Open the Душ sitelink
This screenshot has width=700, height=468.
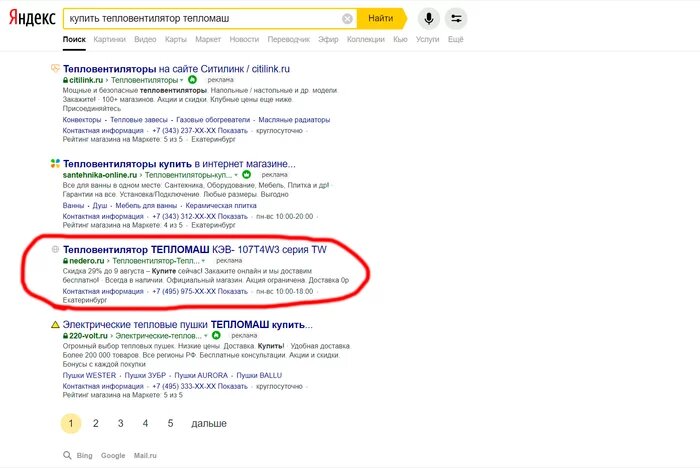pos(100,205)
